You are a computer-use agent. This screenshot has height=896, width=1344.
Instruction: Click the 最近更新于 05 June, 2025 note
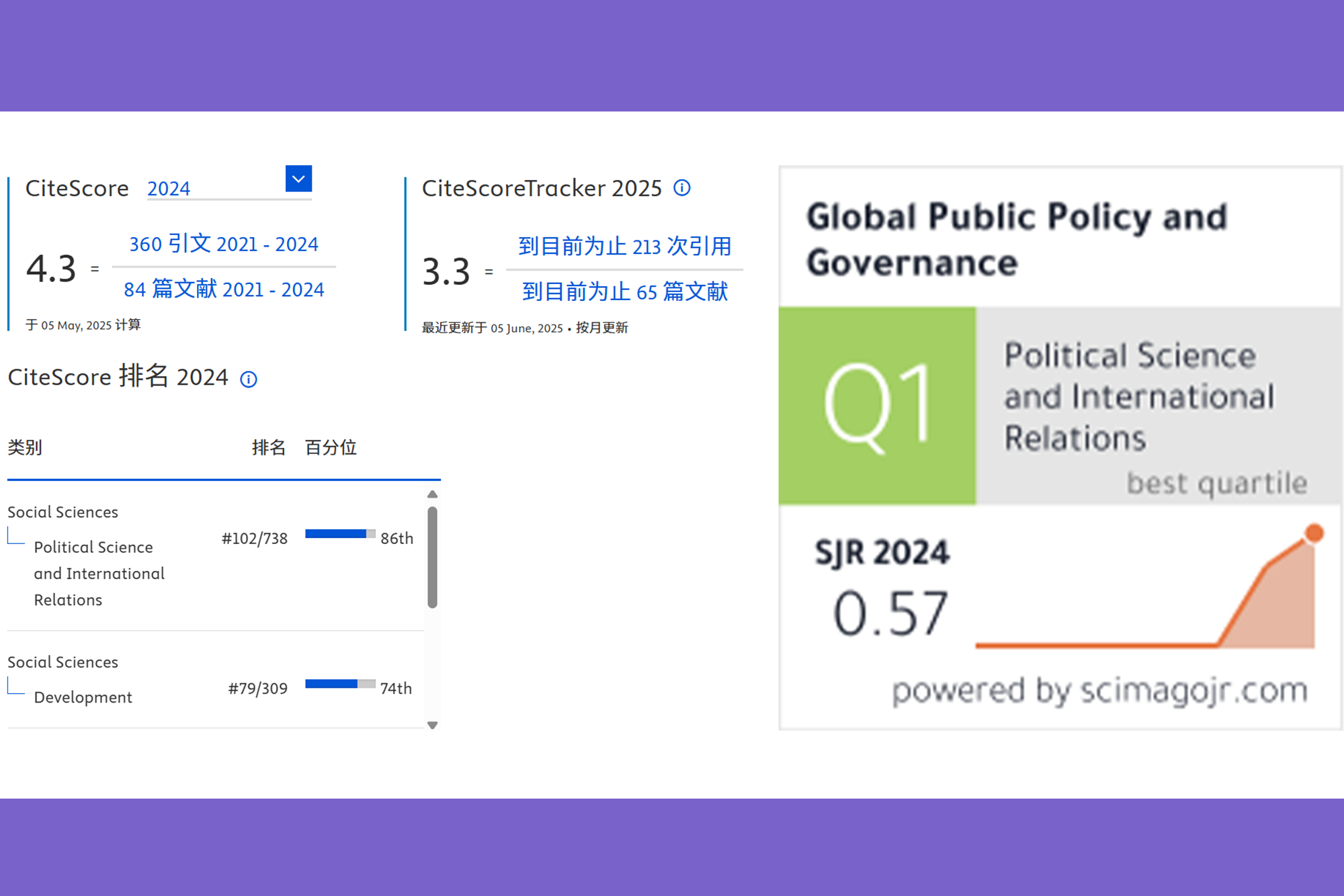[x=492, y=328]
